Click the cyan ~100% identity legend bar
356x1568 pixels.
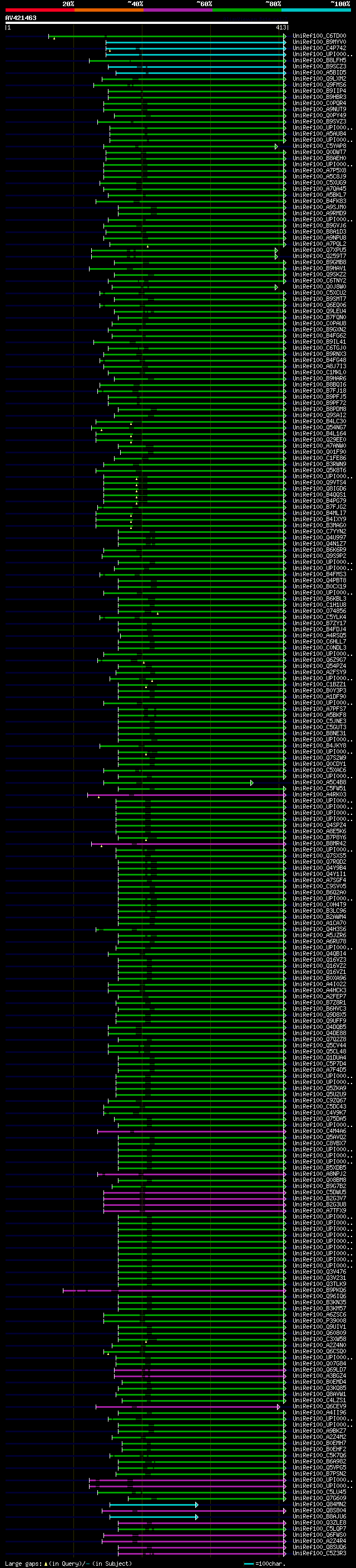coord(316,10)
